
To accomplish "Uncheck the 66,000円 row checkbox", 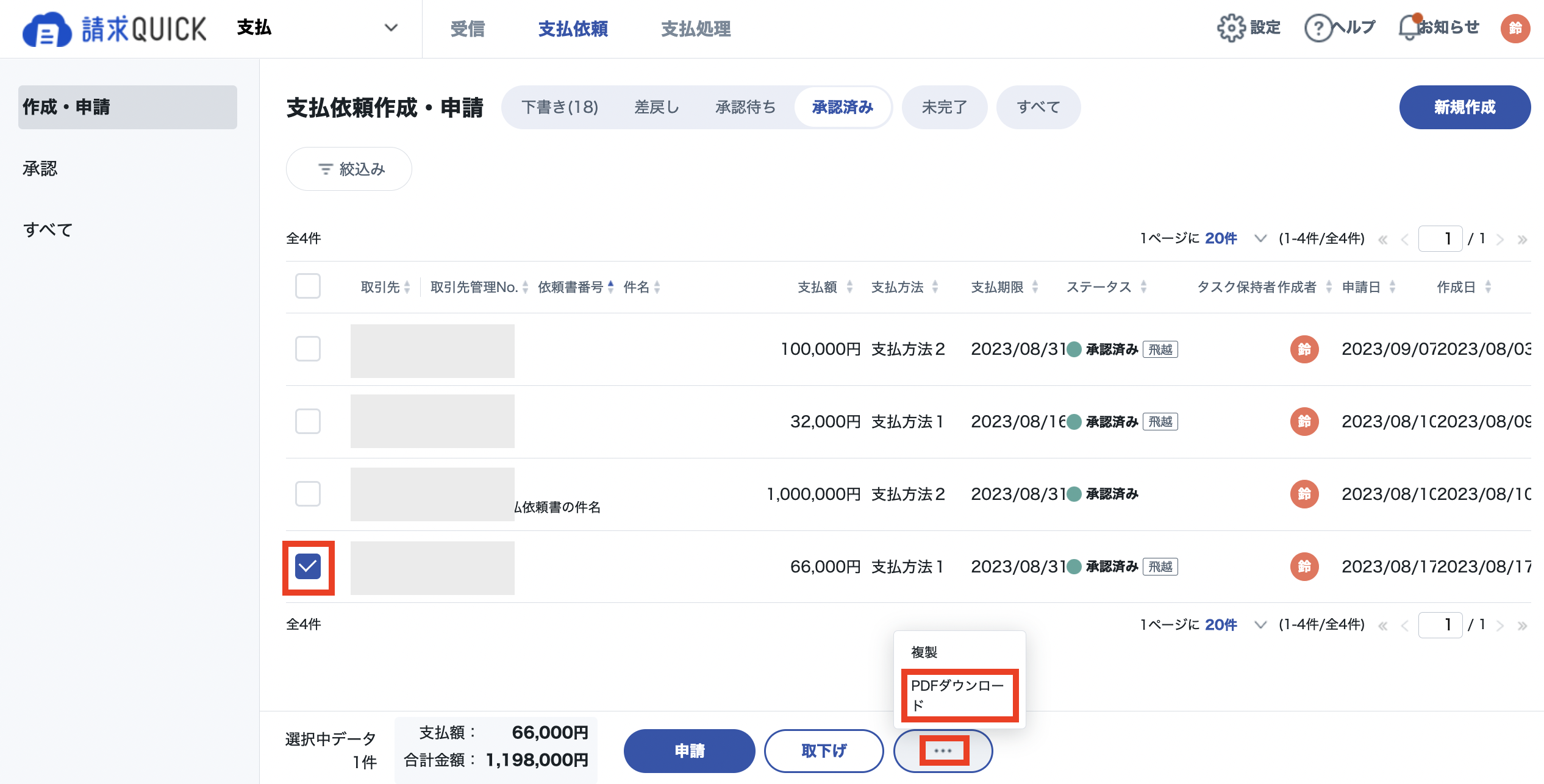I will pyautogui.click(x=308, y=566).
